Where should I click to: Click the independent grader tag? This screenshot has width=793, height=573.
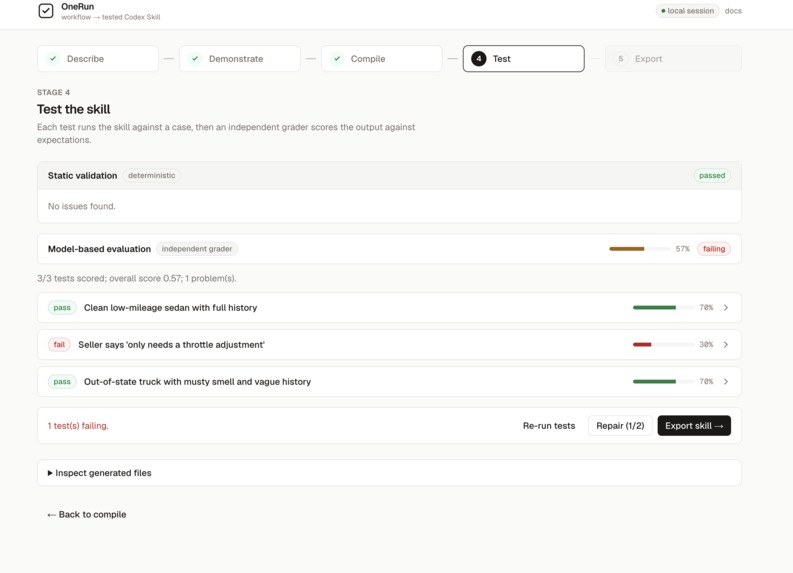tap(197, 249)
